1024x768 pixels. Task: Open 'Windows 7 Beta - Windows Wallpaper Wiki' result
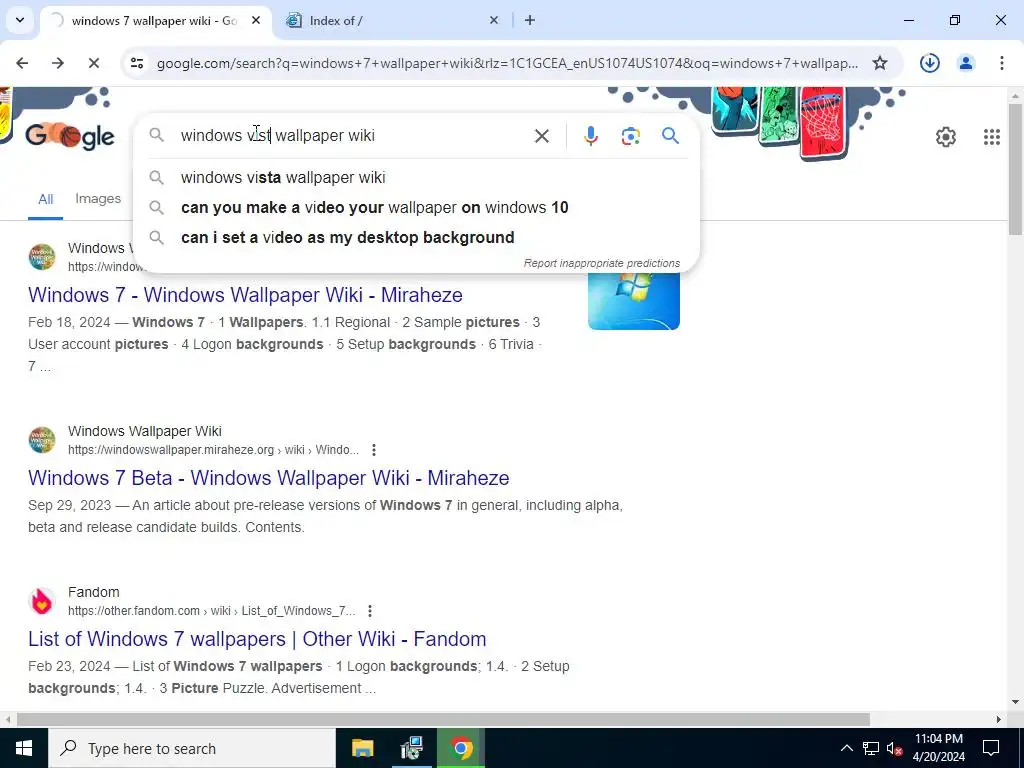tap(268, 477)
